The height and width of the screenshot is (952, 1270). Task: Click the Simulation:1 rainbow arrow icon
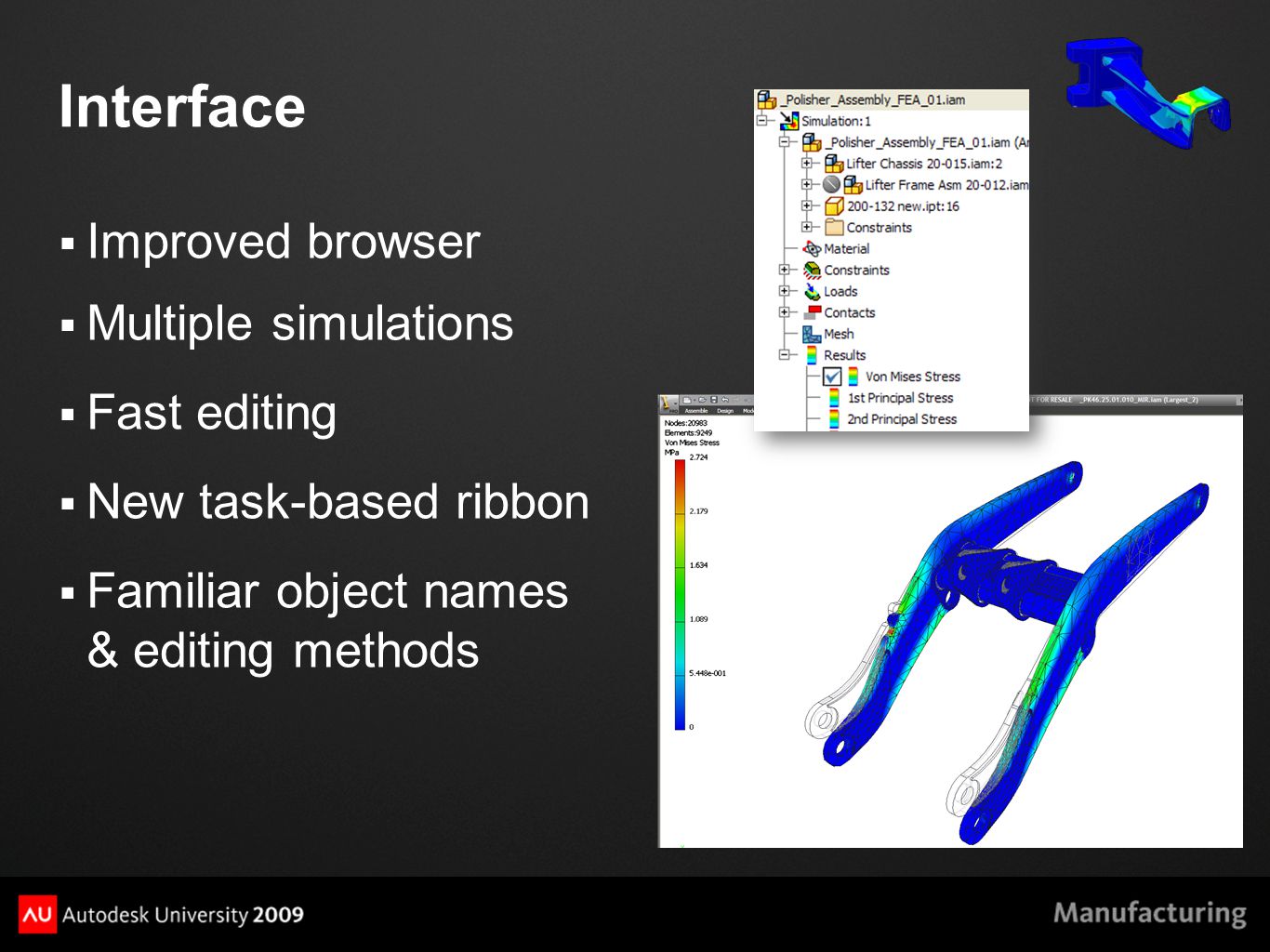[x=789, y=121]
